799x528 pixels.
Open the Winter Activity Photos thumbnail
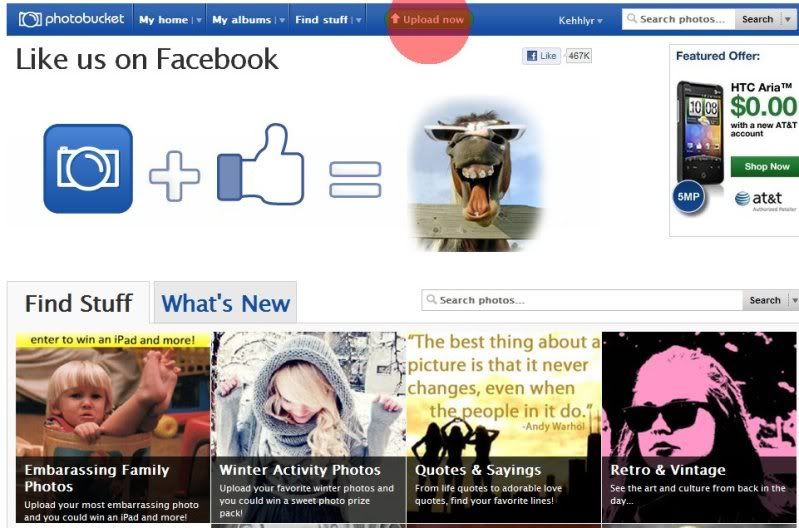[309, 427]
